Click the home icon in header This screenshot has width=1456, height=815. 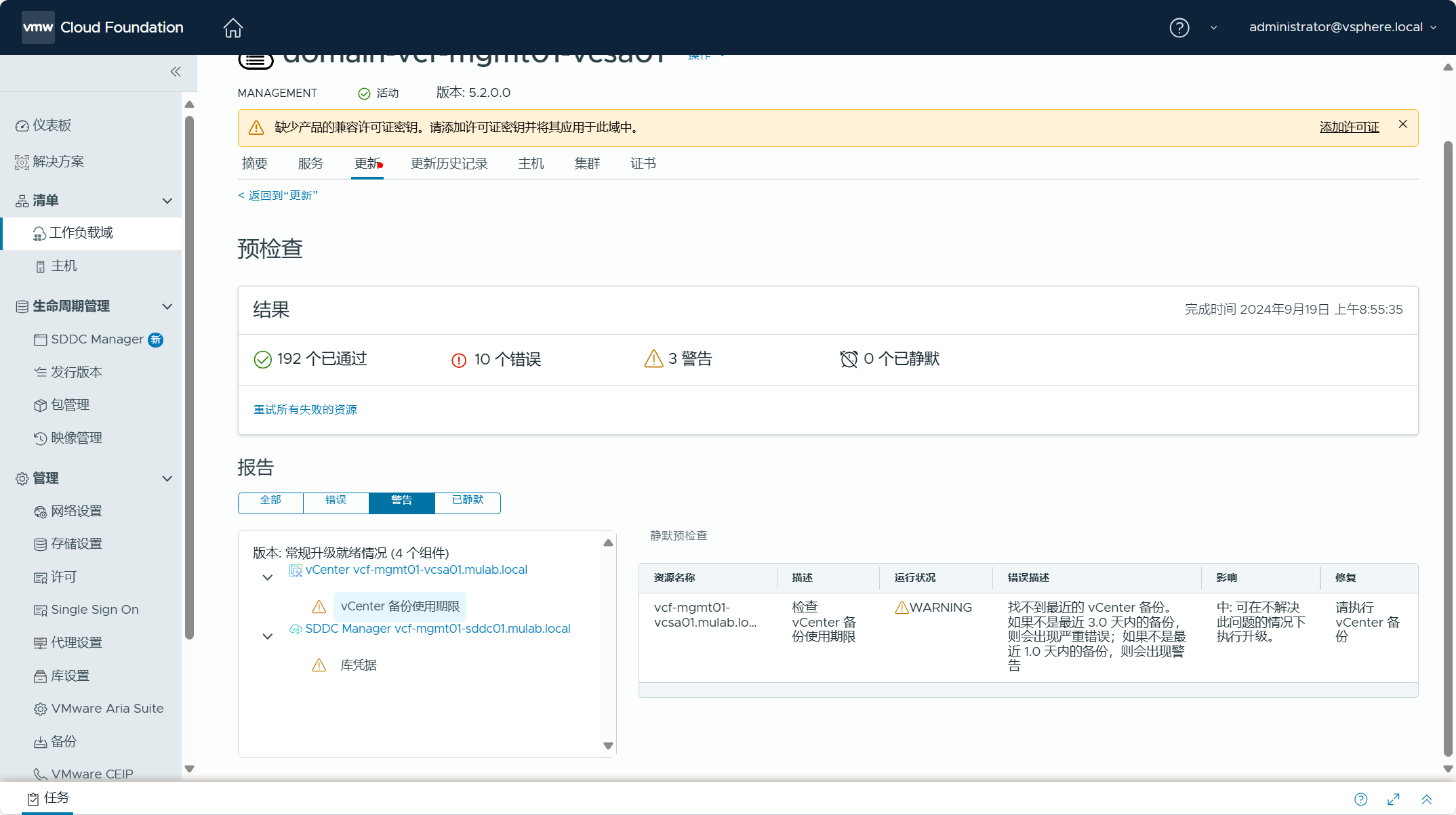232,28
